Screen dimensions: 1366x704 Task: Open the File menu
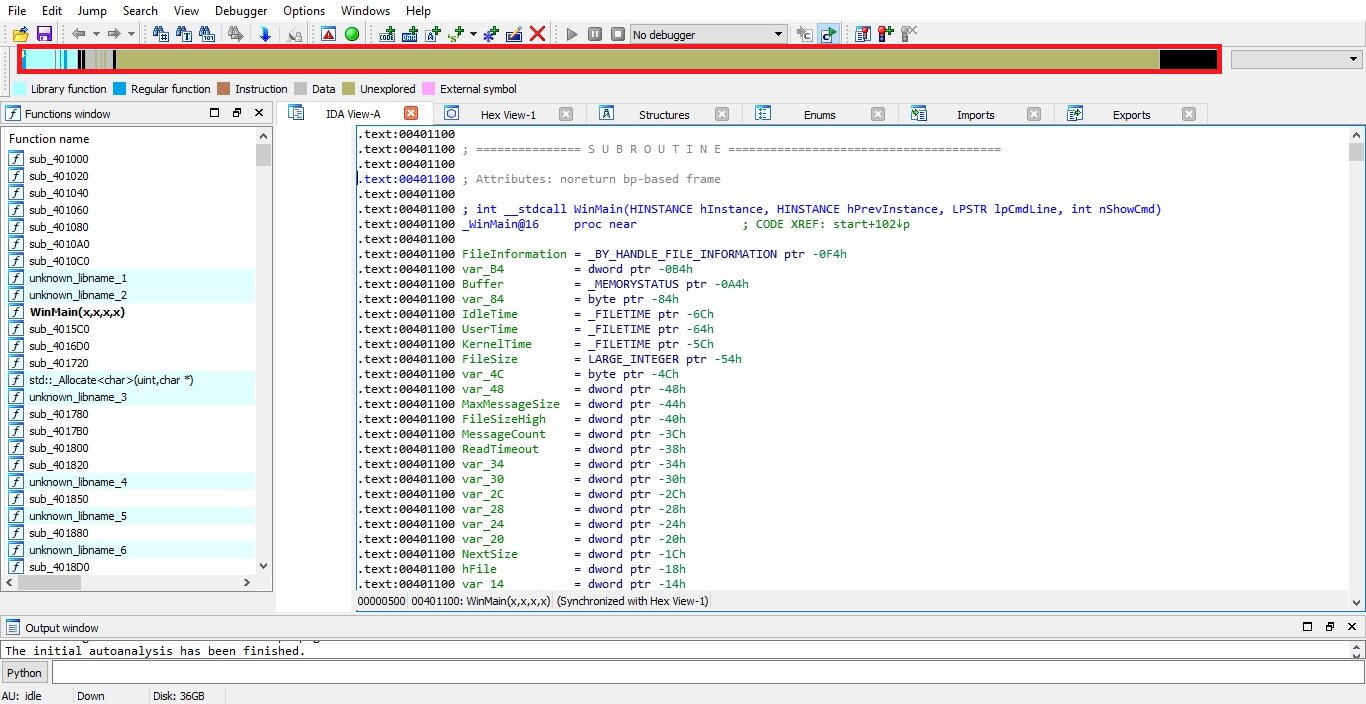tap(17, 11)
